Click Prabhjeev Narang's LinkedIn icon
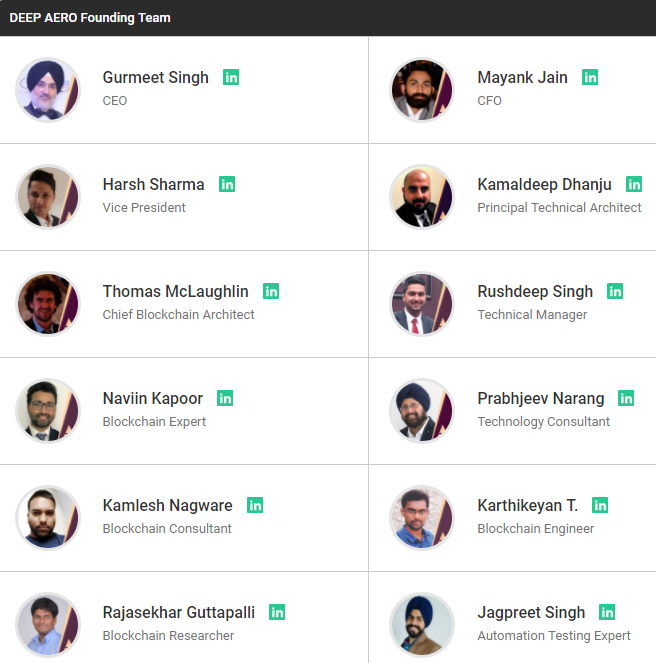656x663 pixels. [626, 398]
